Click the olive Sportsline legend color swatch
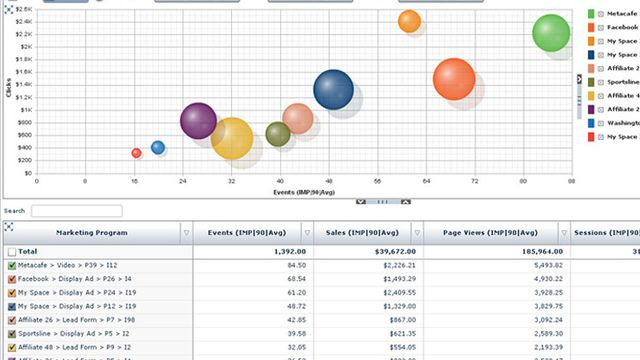Viewport: 640px width, 360px height. pyautogui.click(x=591, y=82)
